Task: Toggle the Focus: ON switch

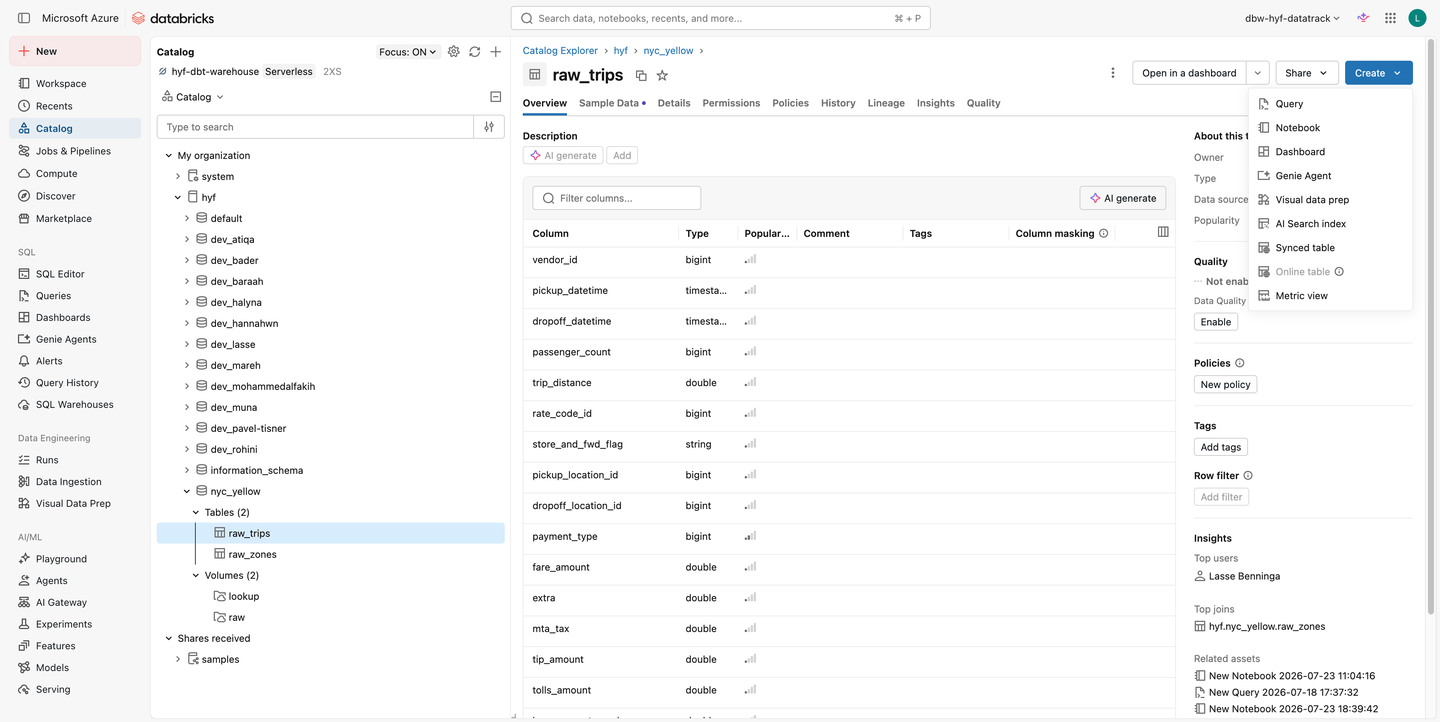Action: tap(408, 52)
